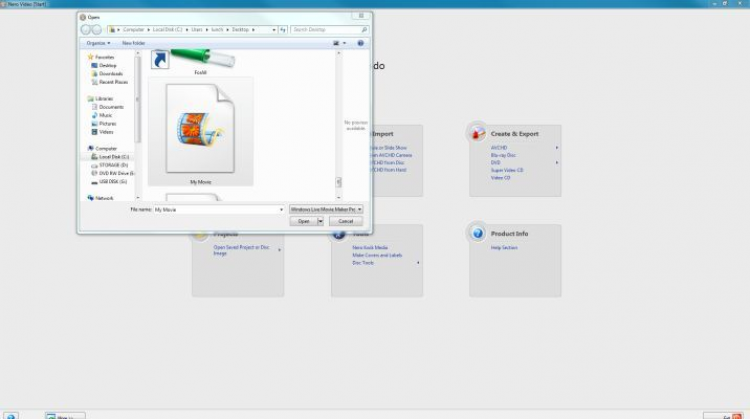Select Local Disk (C:) in navigation pane
This screenshot has width=750, height=419.
(114, 157)
